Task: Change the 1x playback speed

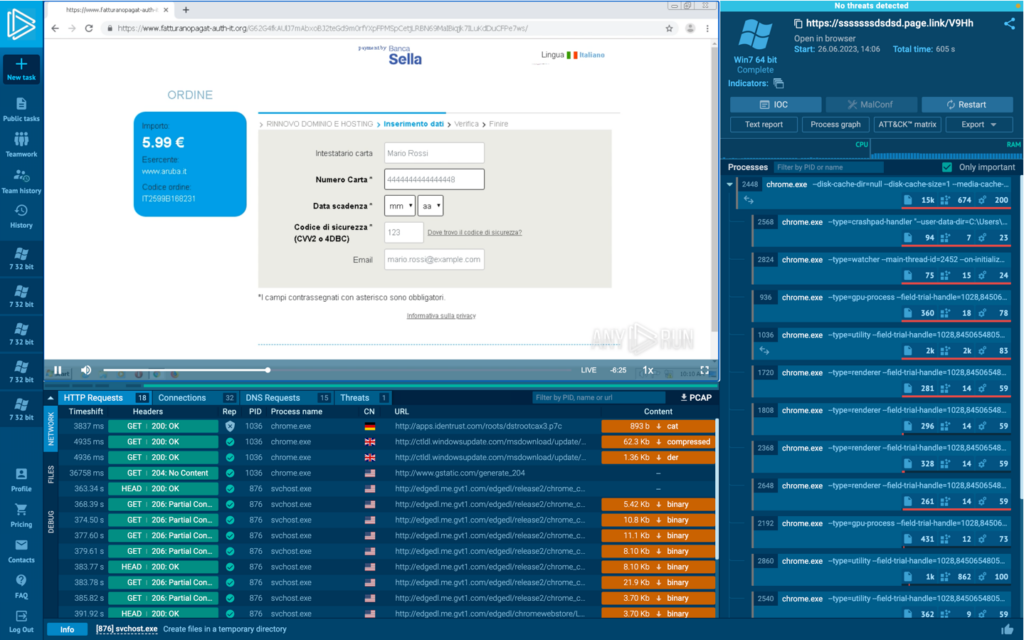Action: (x=648, y=370)
